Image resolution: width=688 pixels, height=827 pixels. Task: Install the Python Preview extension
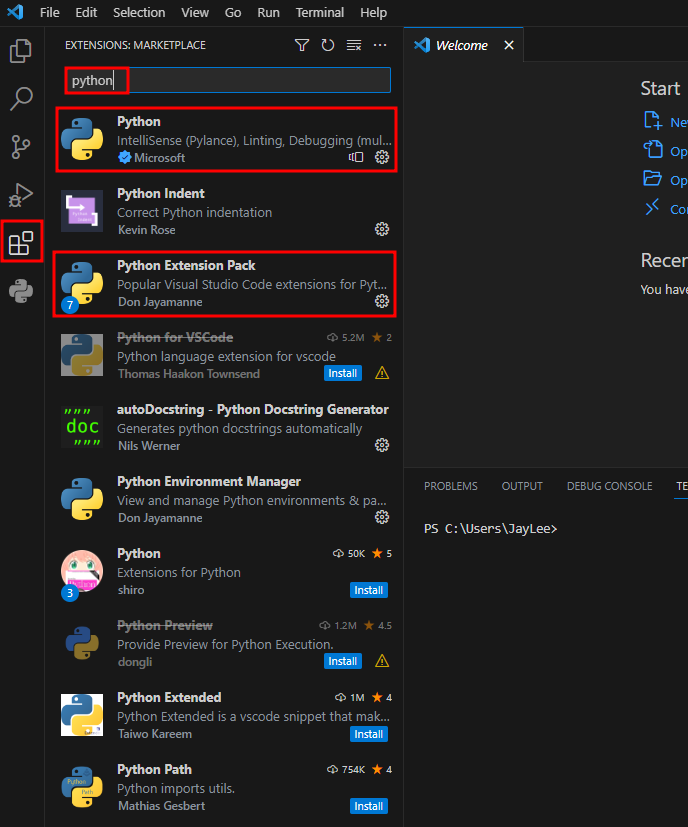[343, 661]
